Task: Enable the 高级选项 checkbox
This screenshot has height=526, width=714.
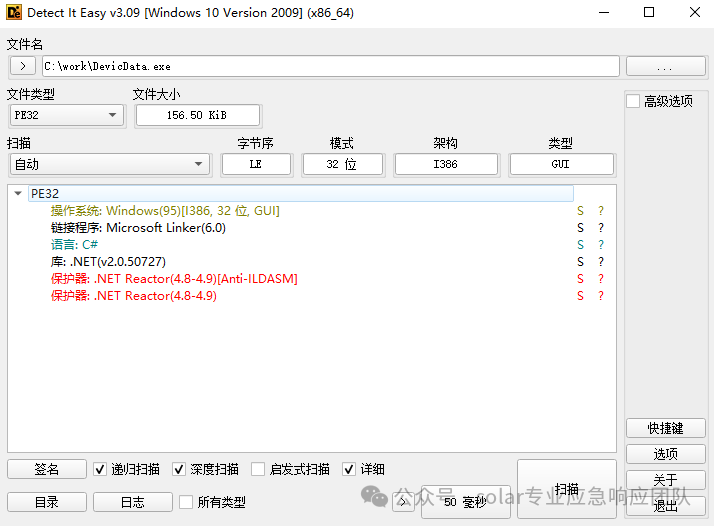Action: tap(633, 101)
